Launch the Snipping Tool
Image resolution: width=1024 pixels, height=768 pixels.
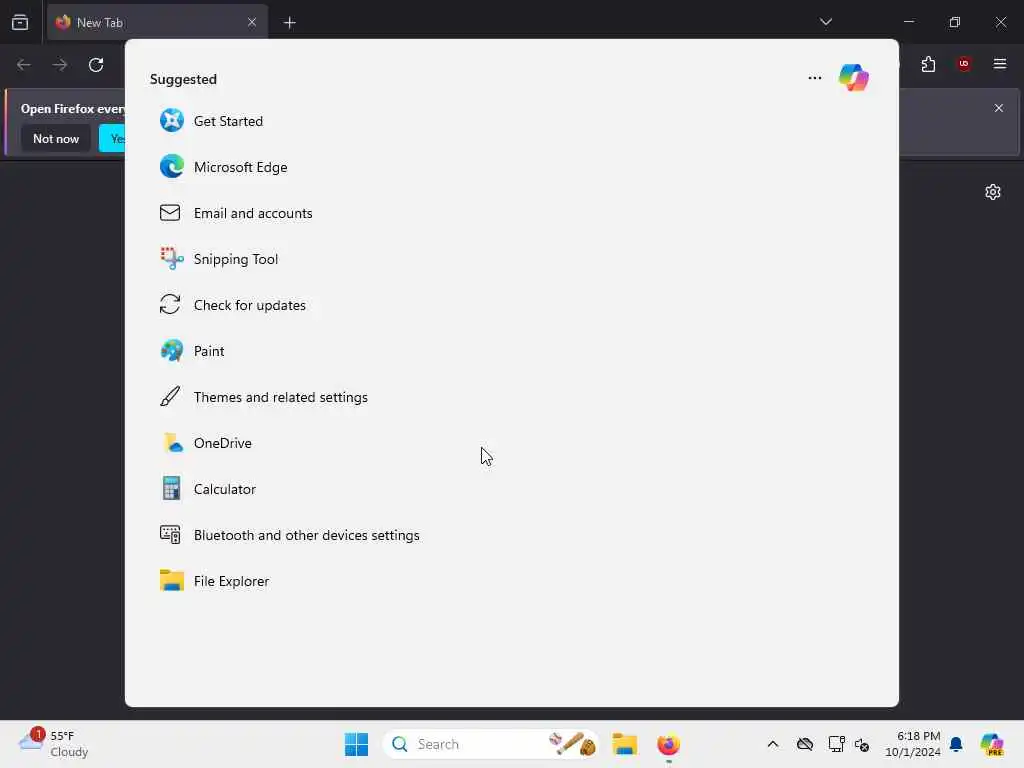pos(219,259)
